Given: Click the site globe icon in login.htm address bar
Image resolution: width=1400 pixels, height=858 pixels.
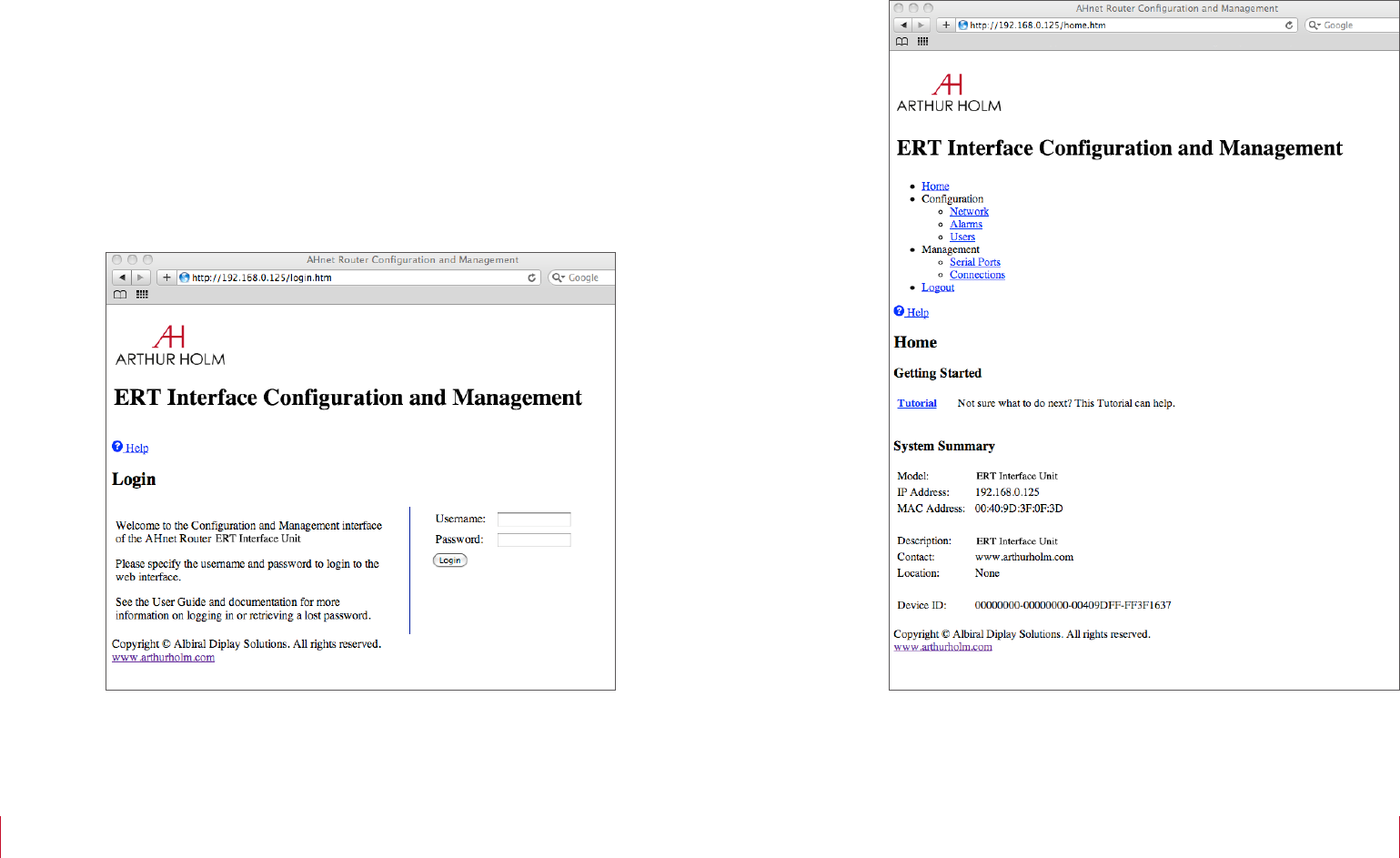Looking at the screenshot, I should [x=185, y=278].
